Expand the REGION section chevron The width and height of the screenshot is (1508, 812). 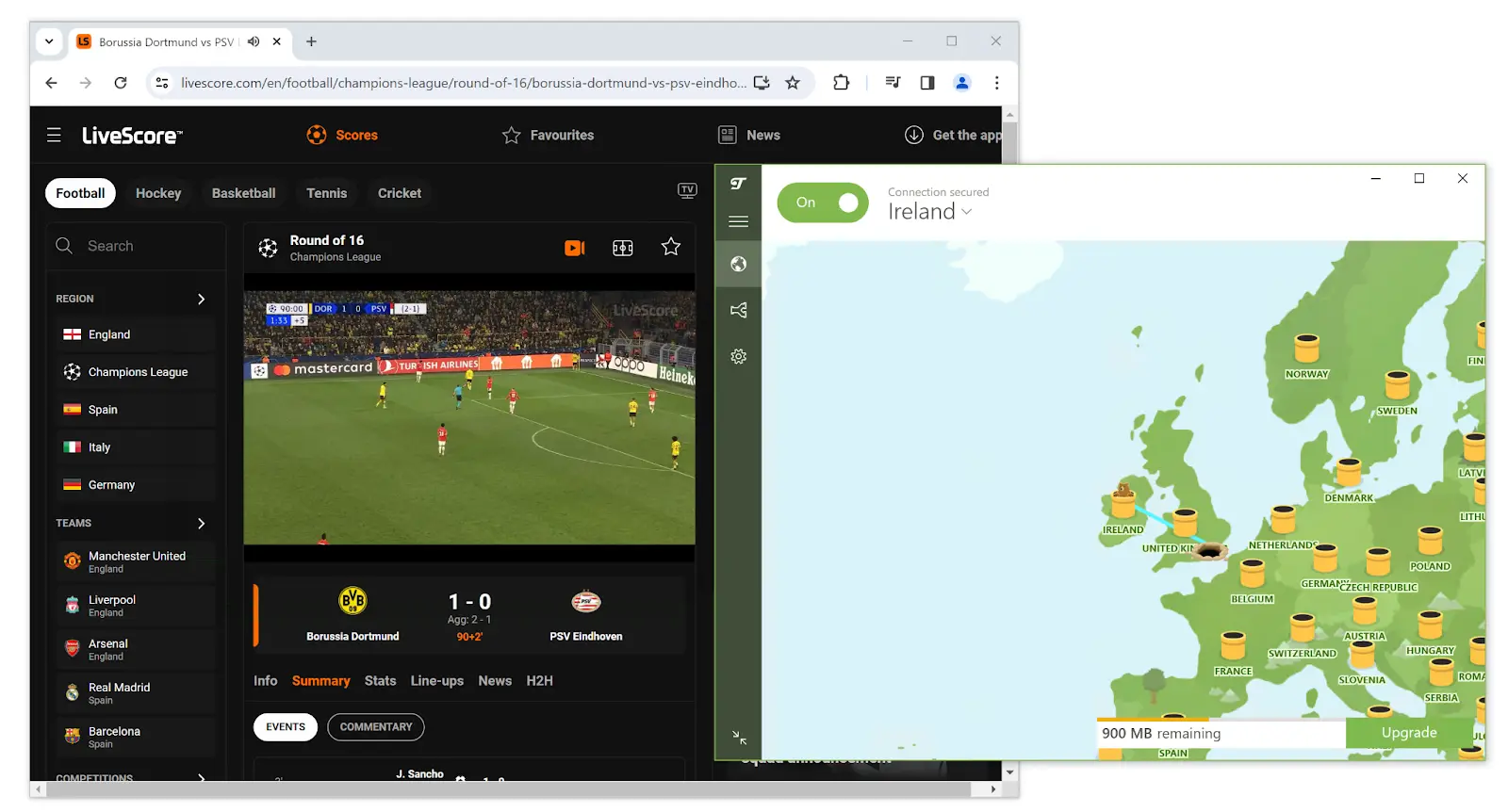pyautogui.click(x=201, y=299)
